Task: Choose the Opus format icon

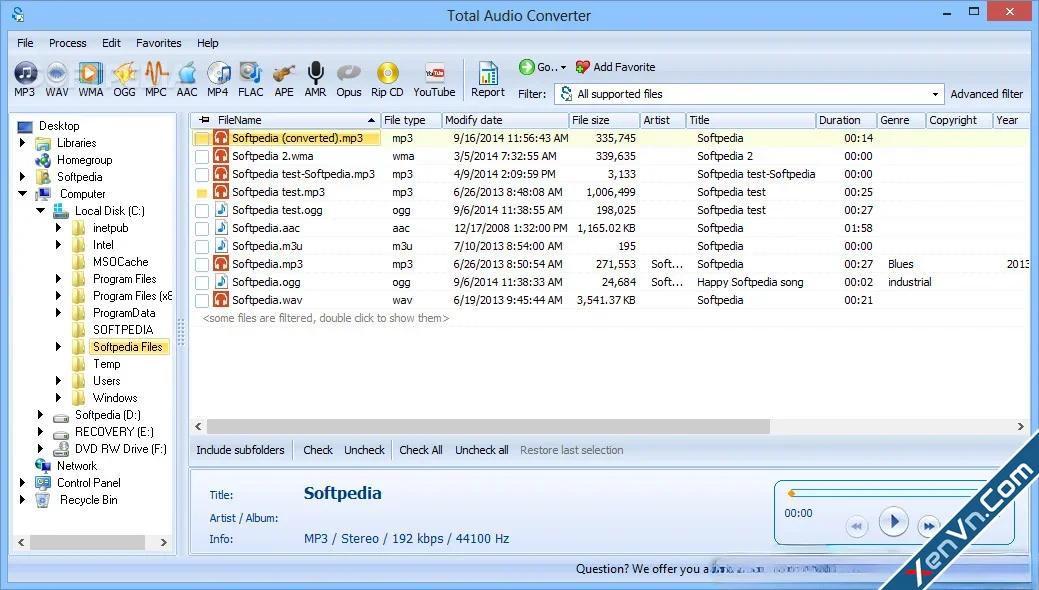Action: coord(349,72)
